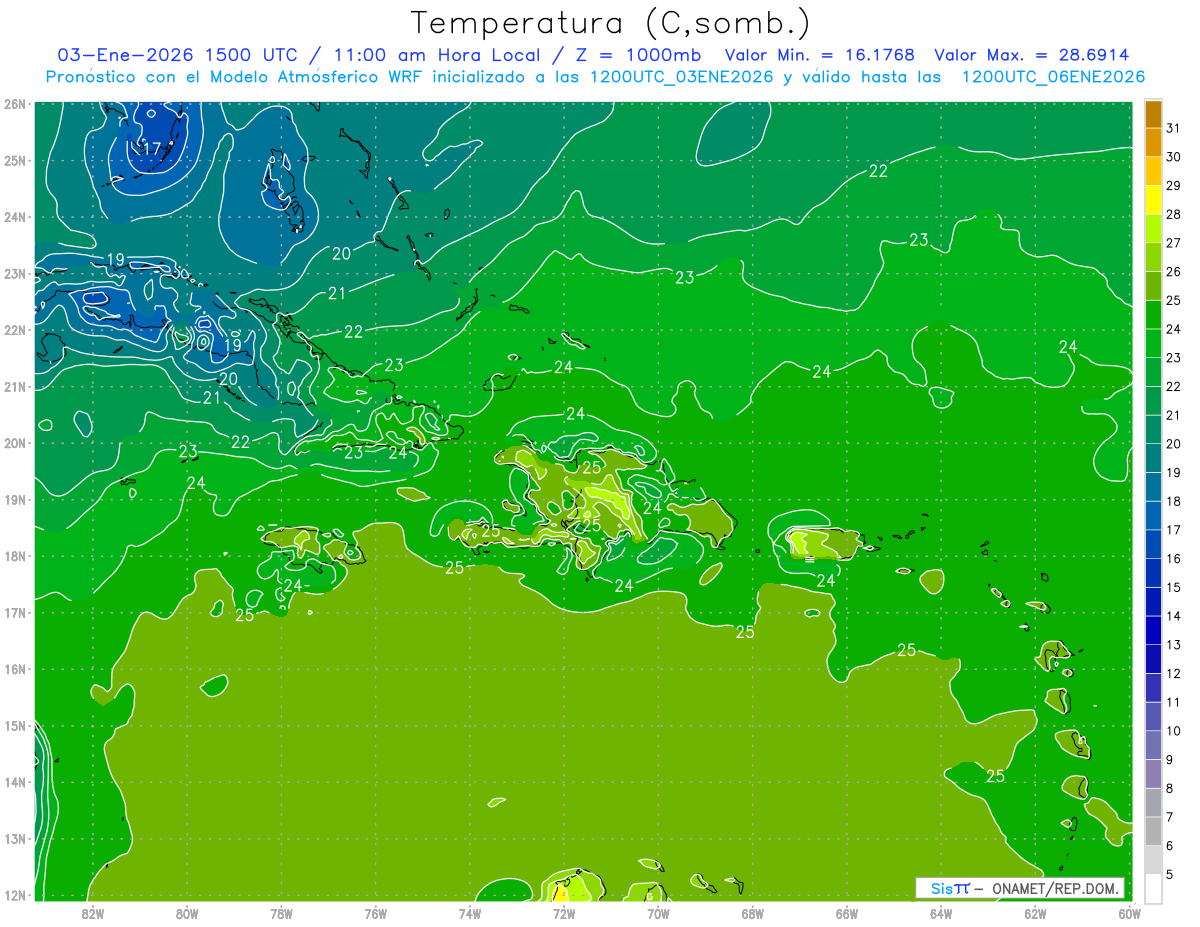
Task: Click longitude label "66W"
Action: [846, 913]
